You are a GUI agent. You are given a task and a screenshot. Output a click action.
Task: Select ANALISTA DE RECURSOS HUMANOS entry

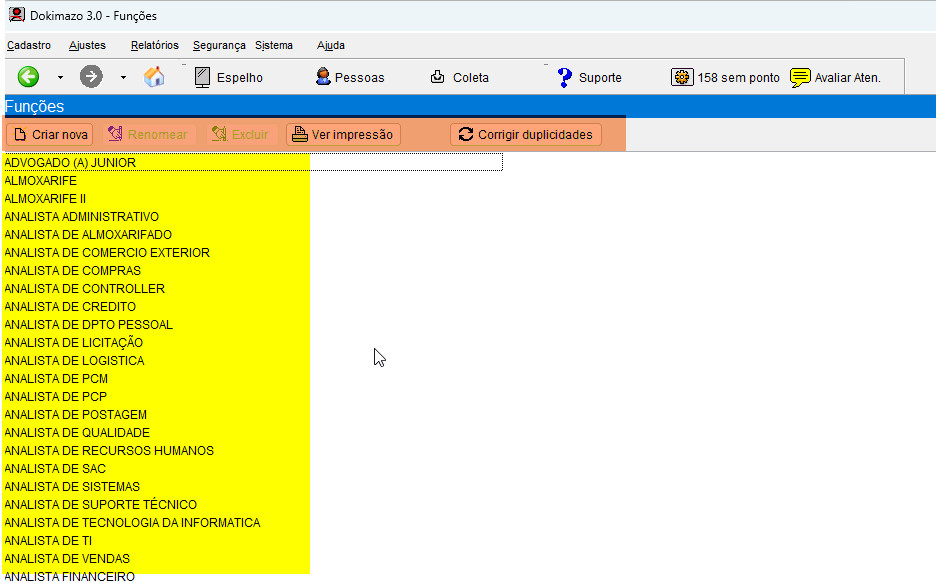(x=109, y=450)
